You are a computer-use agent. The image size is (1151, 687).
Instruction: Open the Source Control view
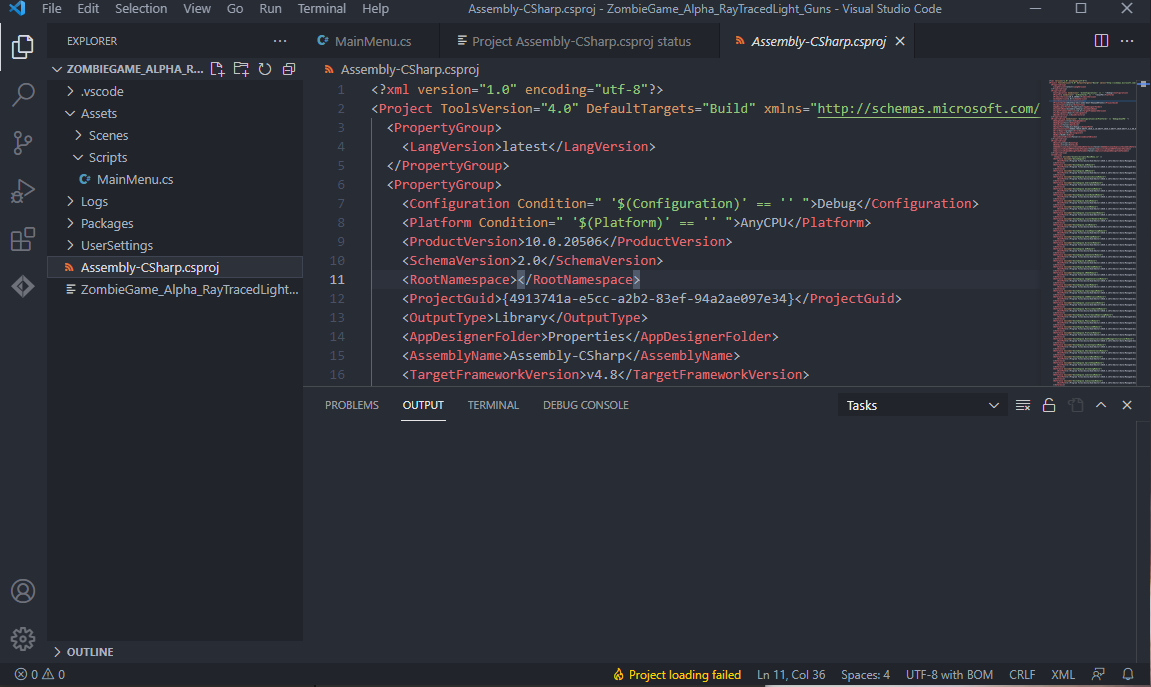[23, 142]
